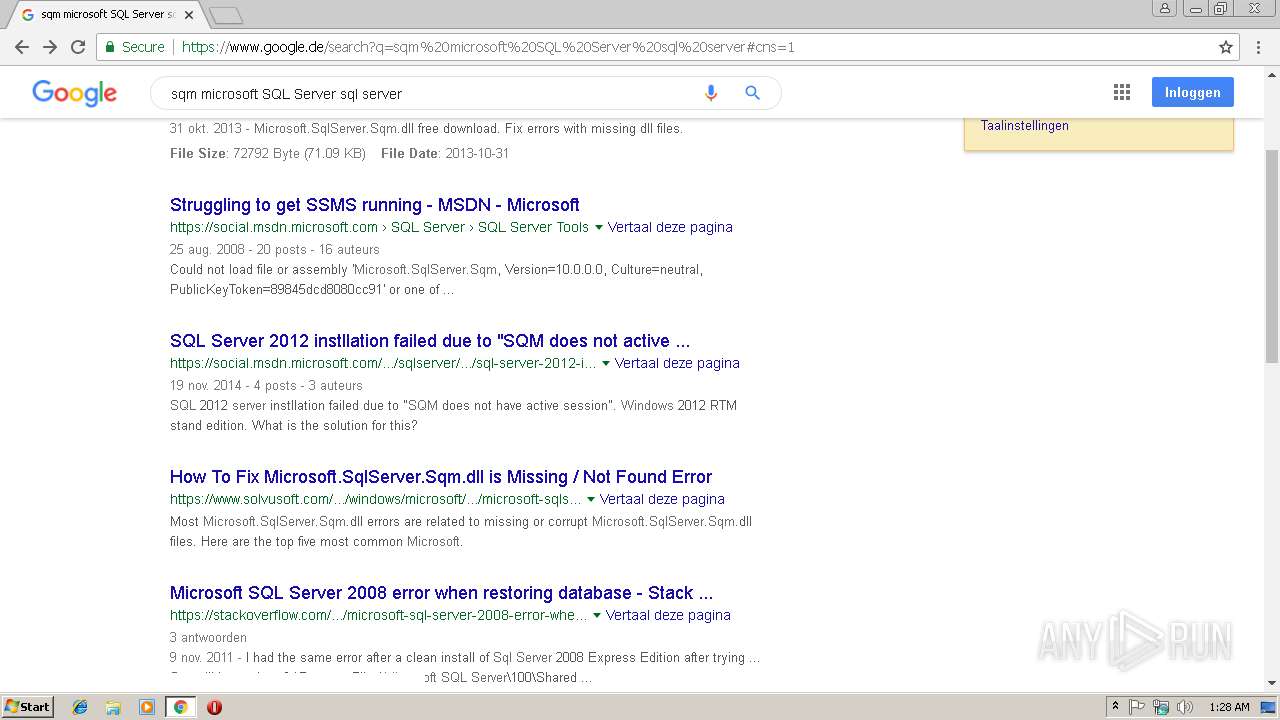Expand options arrow for SQL Server 2012 result

pyautogui.click(x=606, y=364)
